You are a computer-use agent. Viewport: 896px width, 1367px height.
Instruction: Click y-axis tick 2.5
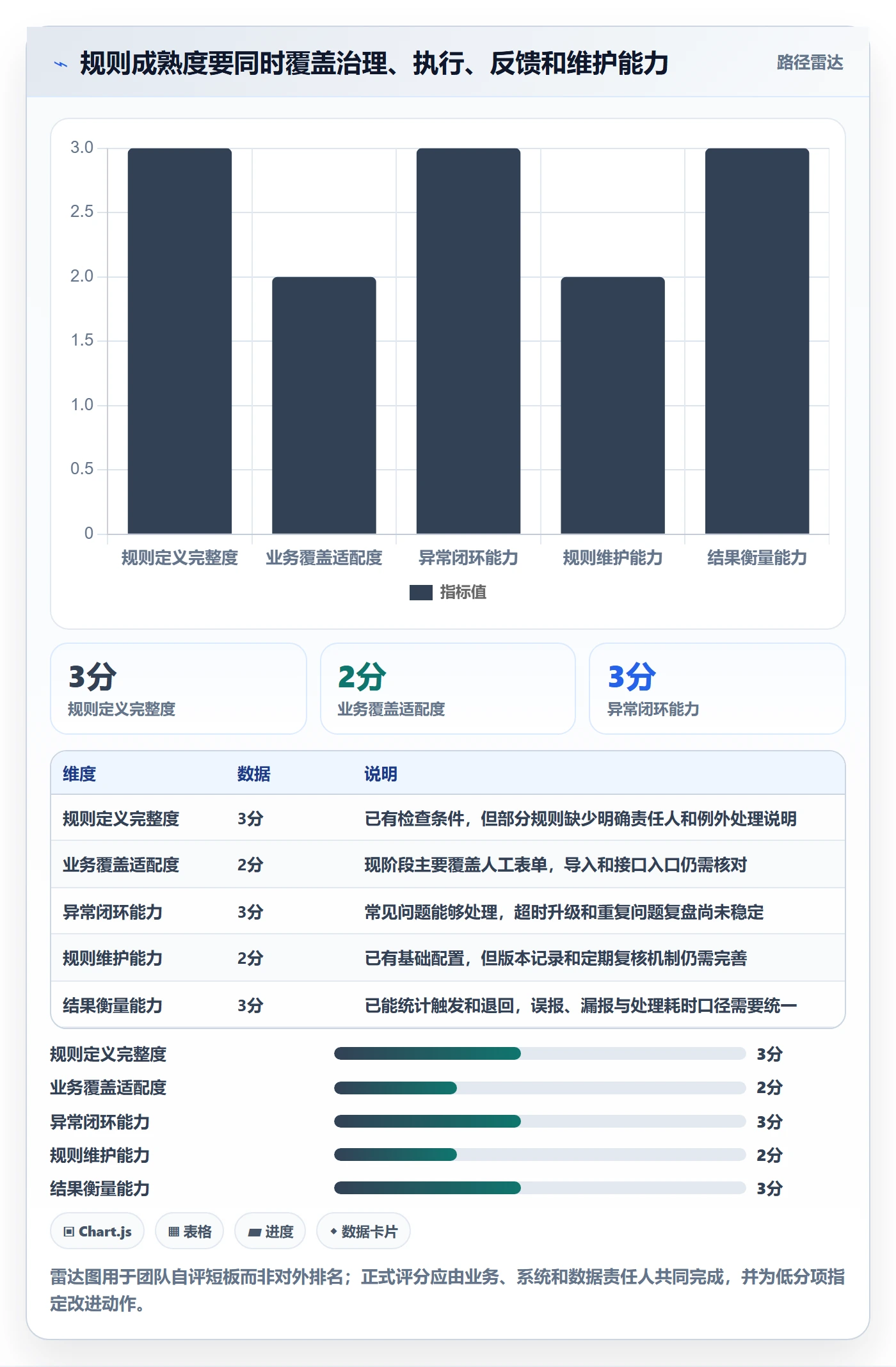point(82,212)
